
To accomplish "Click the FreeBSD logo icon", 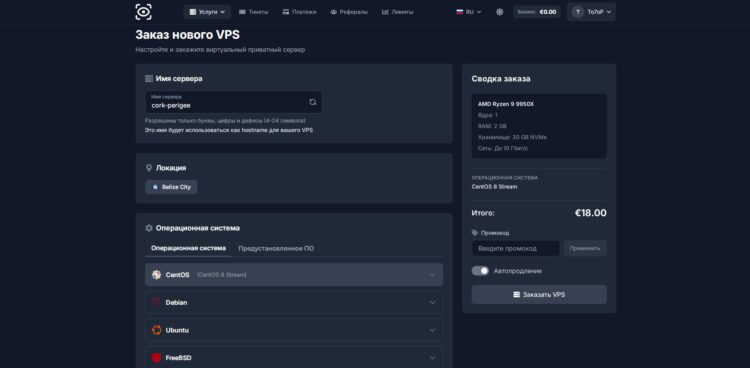I will (x=156, y=357).
